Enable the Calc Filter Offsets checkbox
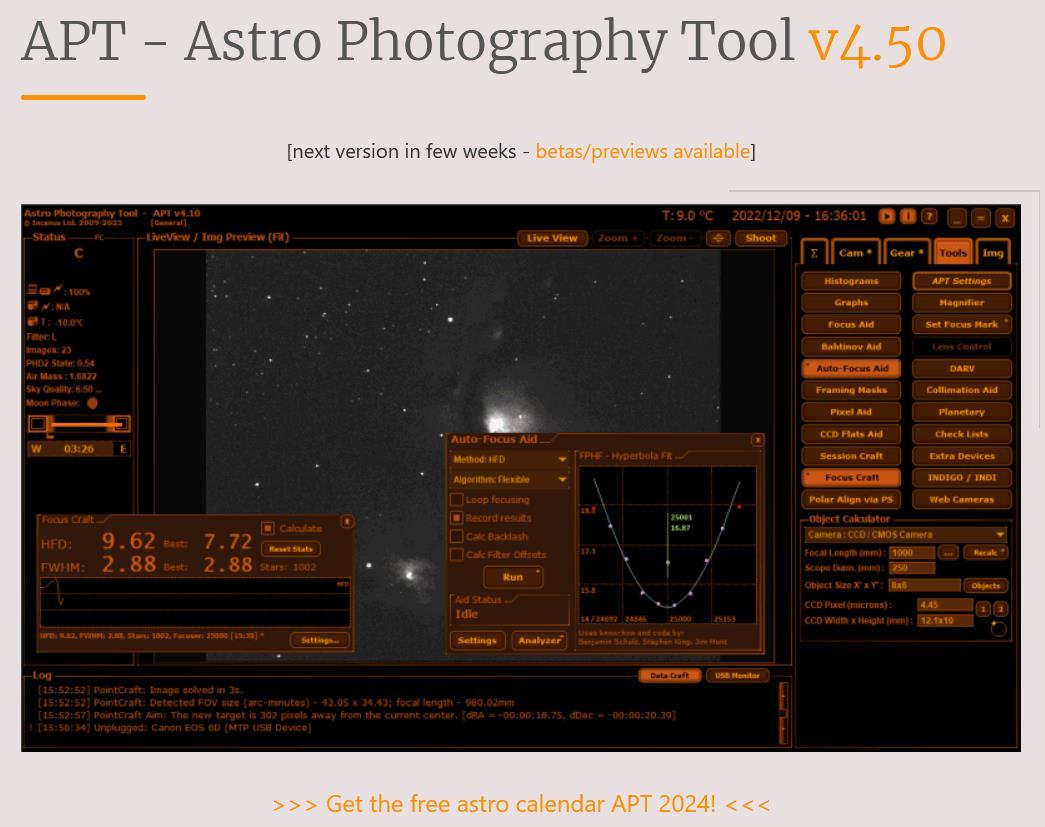Image resolution: width=1045 pixels, height=827 pixels. tap(457, 554)
